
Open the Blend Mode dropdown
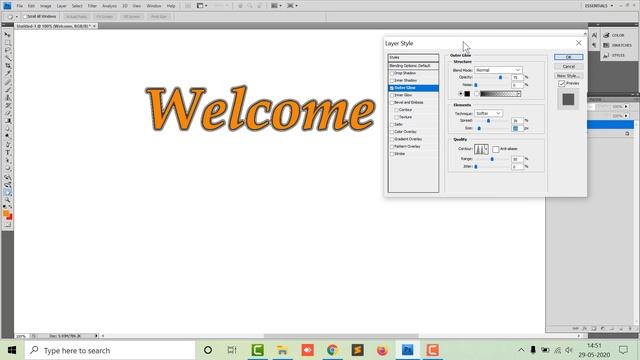coord(498,70)
